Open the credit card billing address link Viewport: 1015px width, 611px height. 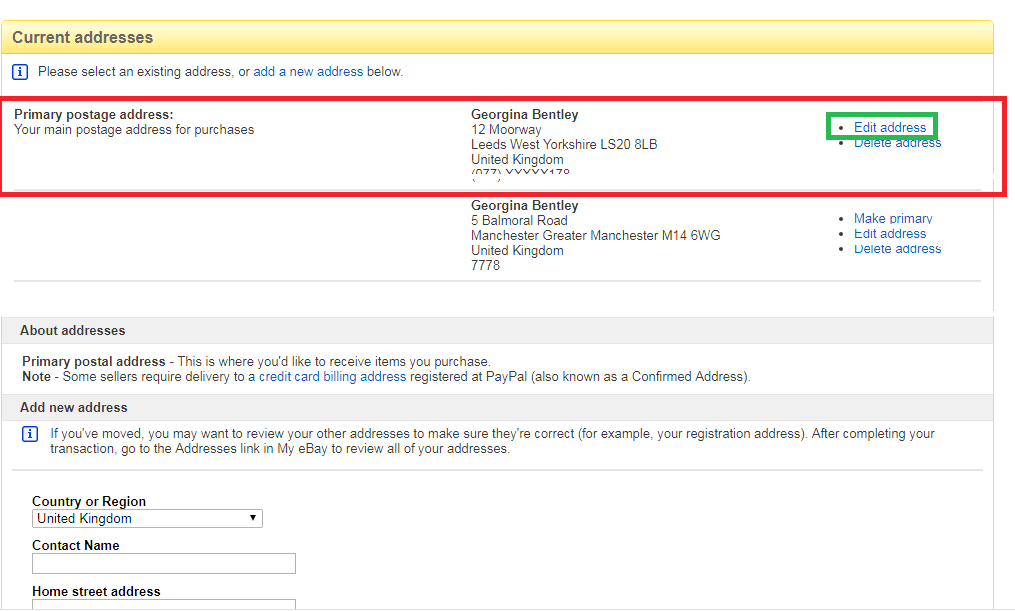(332, 377)
